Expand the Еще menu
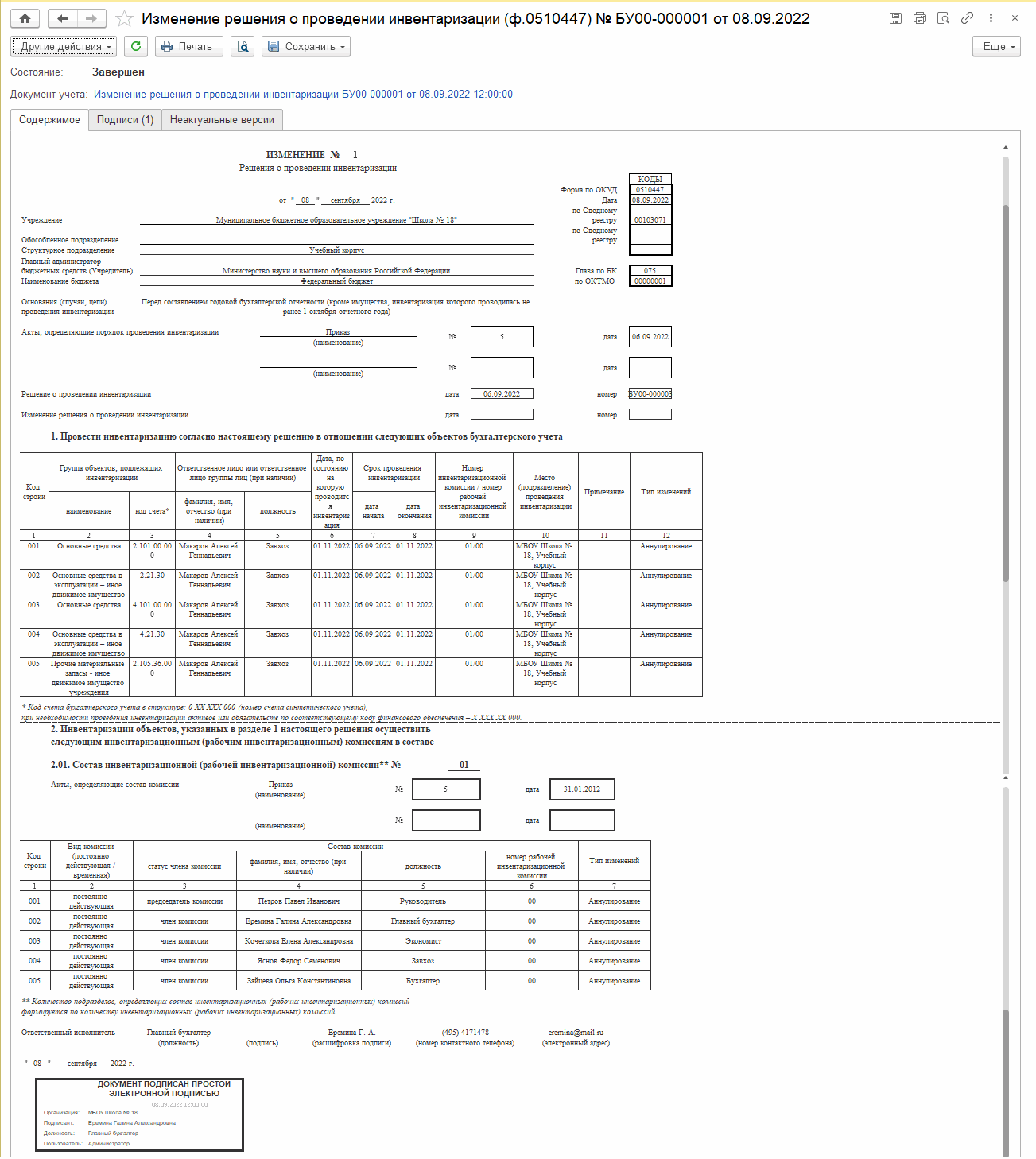The height and width of the screenshot is (1159, 1036). [996, 46]
